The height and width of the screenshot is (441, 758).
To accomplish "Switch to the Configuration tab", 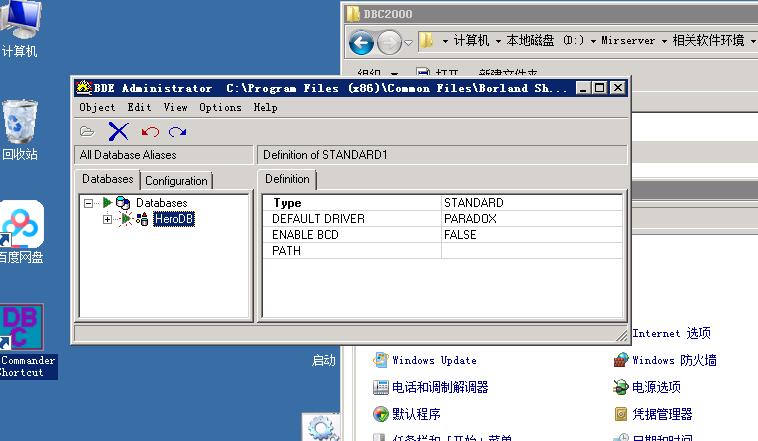I will tap(176, 181).
